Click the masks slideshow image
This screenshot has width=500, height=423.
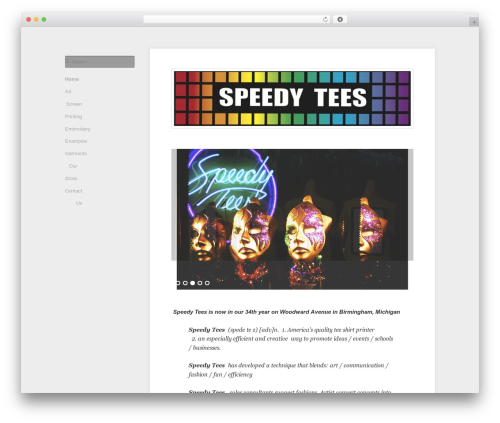292,219
